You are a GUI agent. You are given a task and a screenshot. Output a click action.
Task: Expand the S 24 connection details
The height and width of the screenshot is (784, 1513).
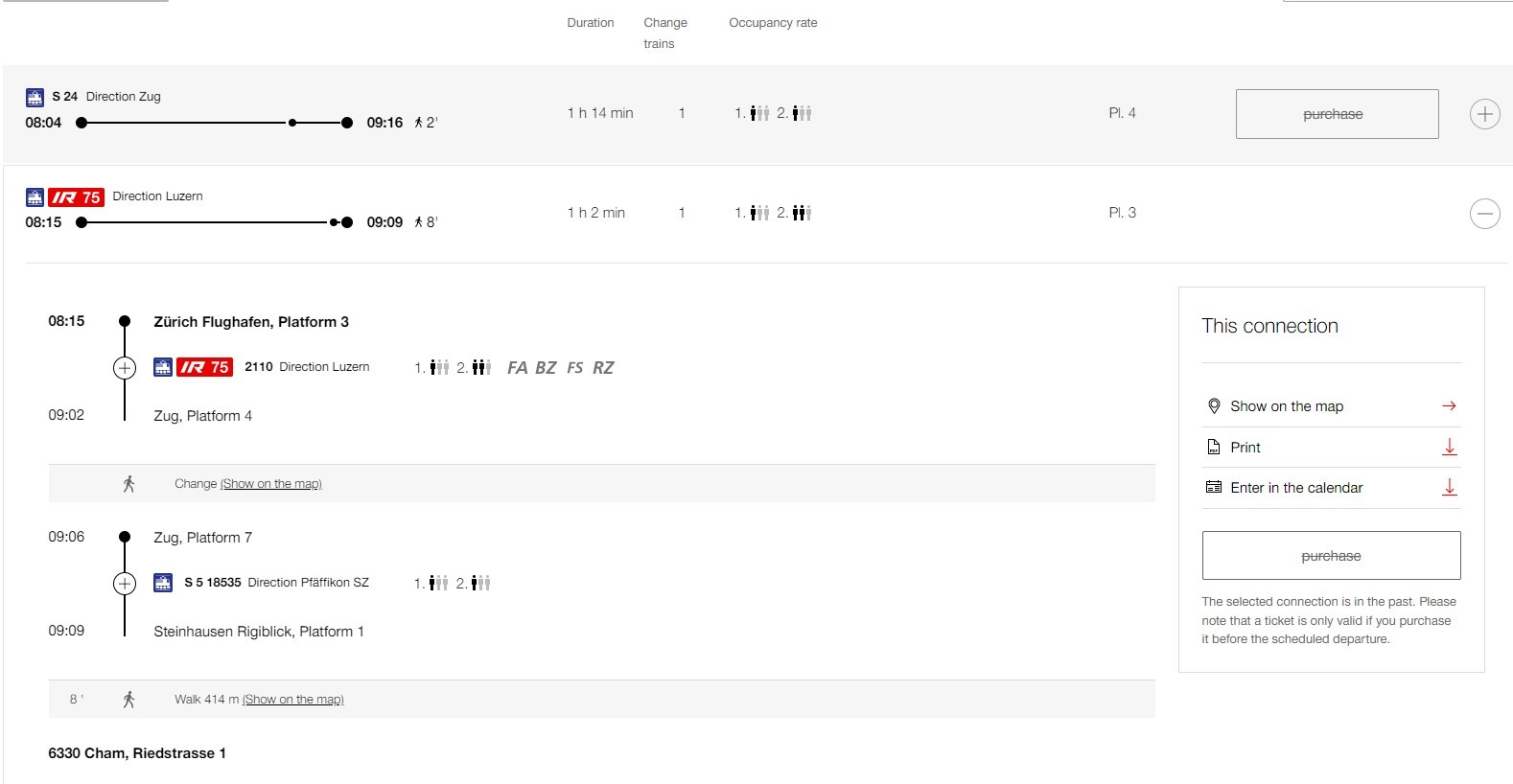click(x=1484, y=114)
